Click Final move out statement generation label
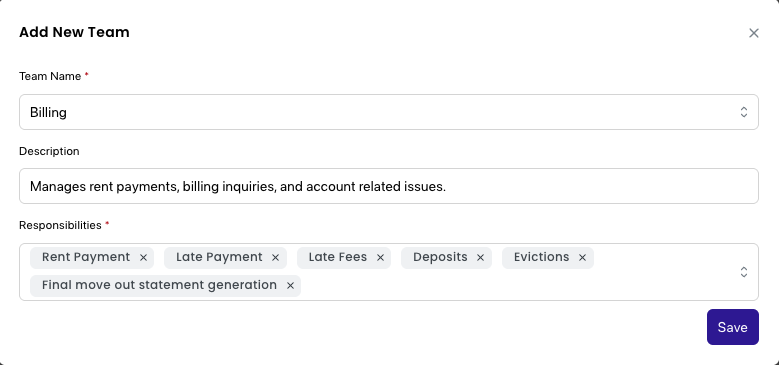 point(159,285)
